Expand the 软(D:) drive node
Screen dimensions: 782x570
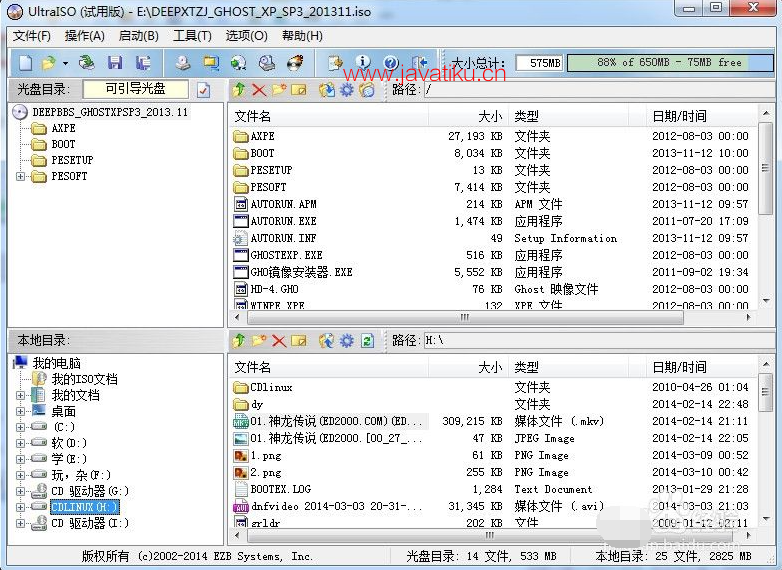point(20,443)
